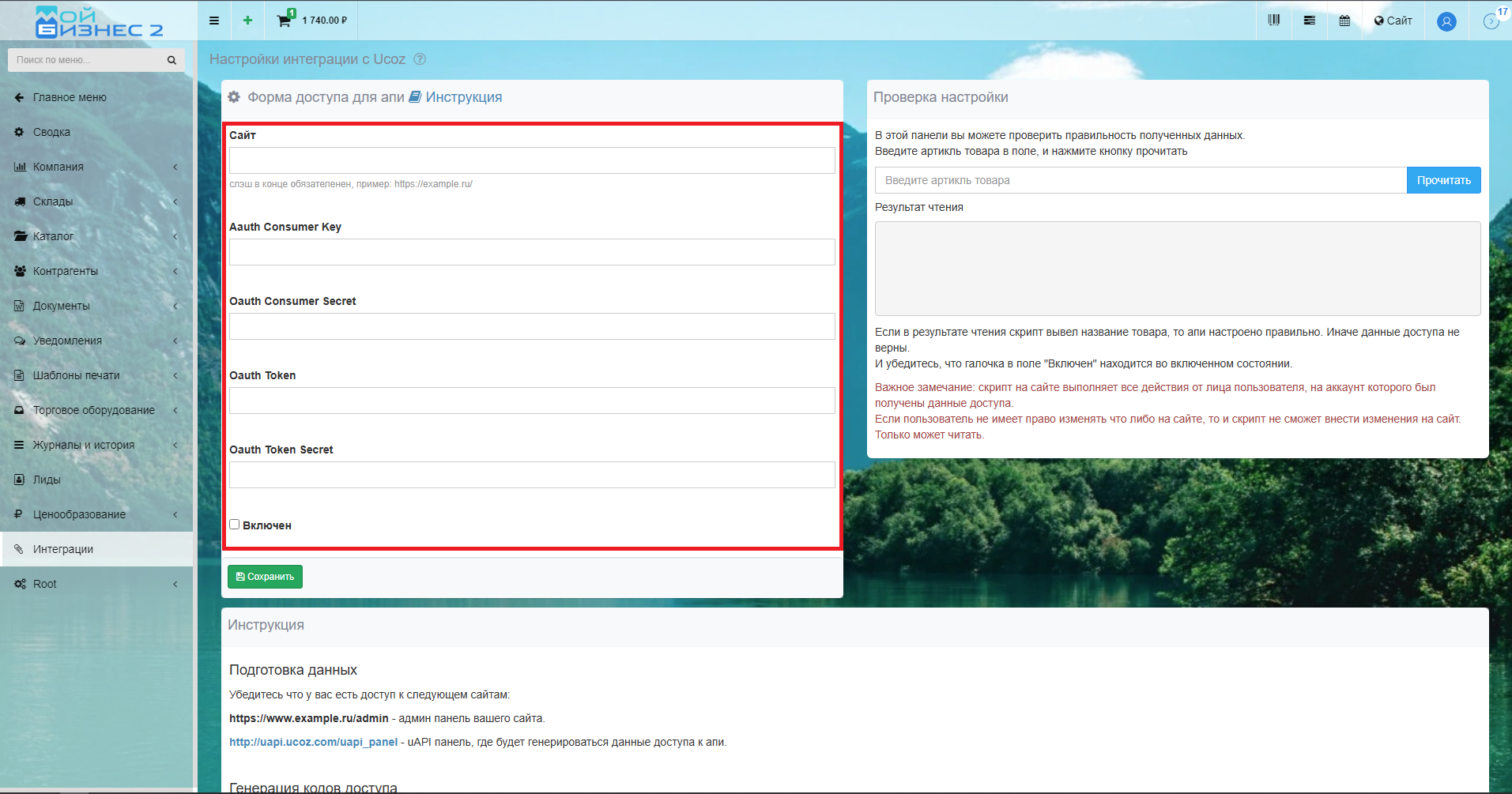Open the shopping cart showing 1 740.00 ₽
The height and width of the screenshot is (794, 1512).
(313, 21)
